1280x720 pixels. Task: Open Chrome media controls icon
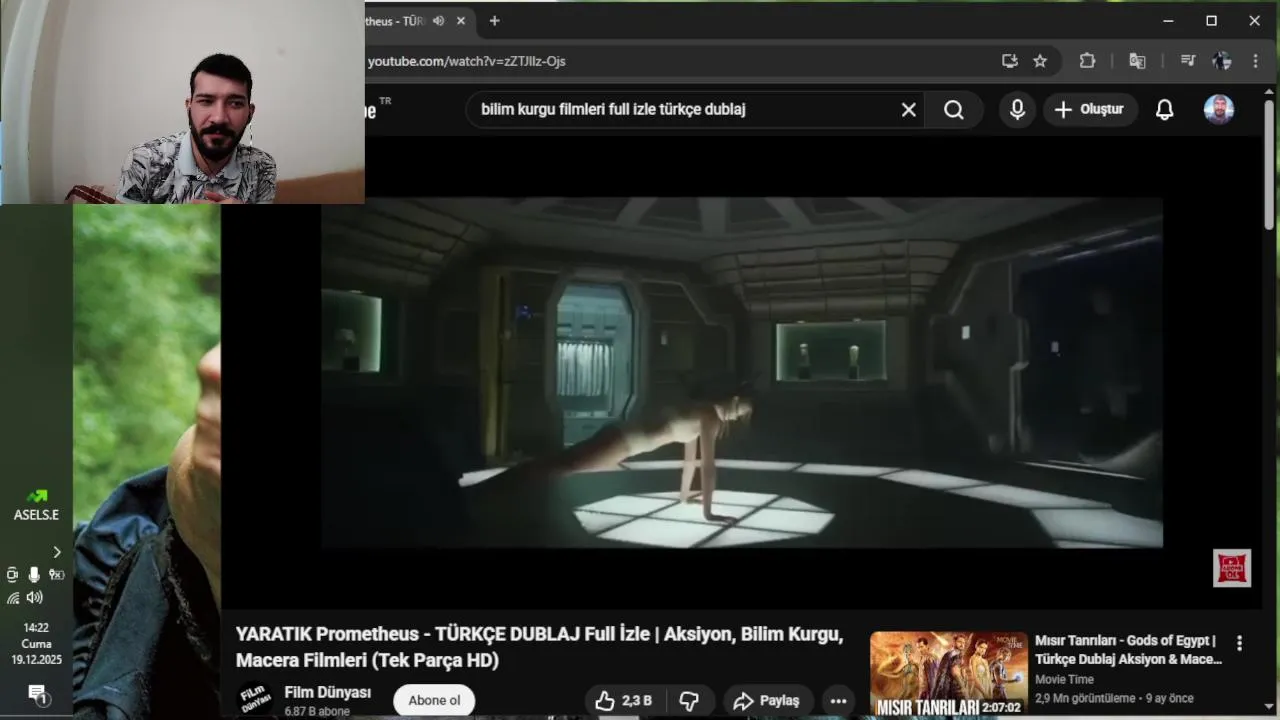coord(1188,61)
